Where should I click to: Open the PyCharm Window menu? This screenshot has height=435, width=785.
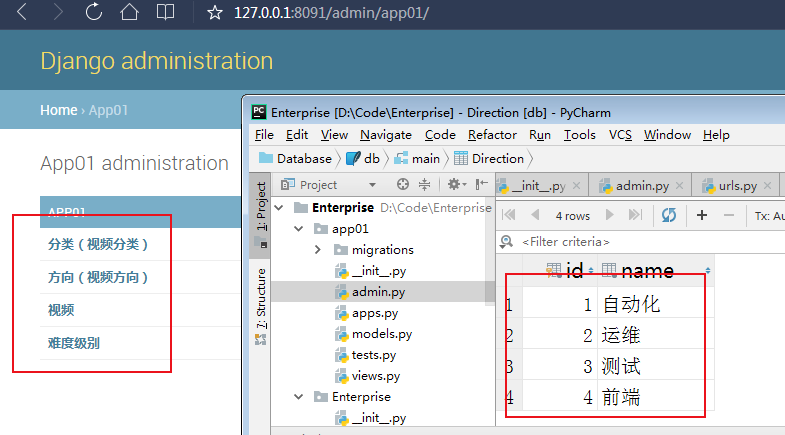click(667, 135)
